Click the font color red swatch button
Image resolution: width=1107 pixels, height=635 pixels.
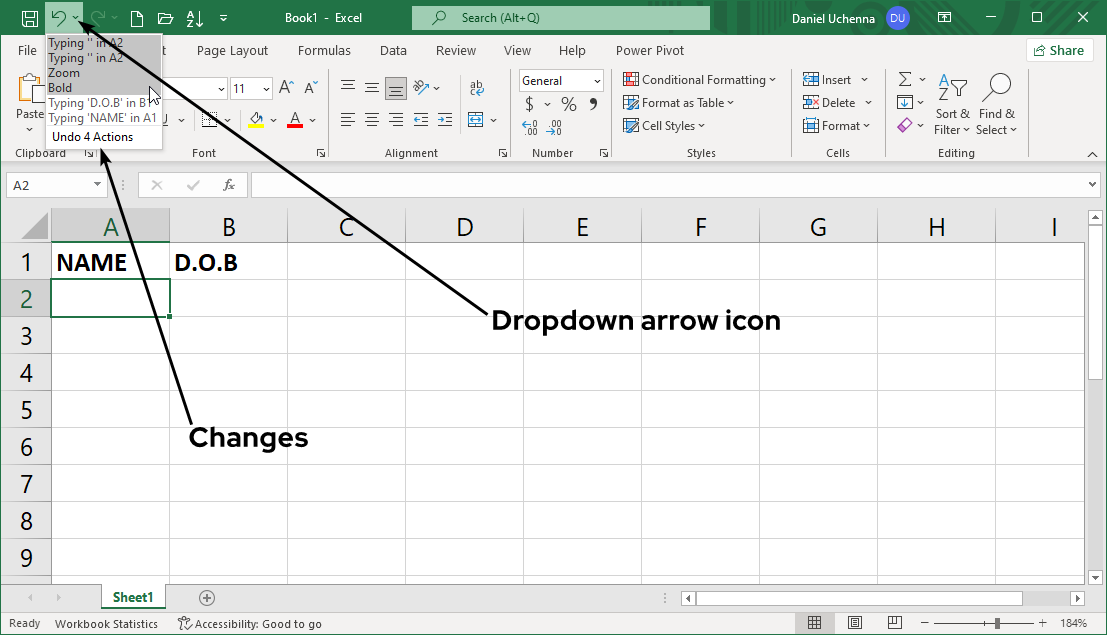(295, 120)
